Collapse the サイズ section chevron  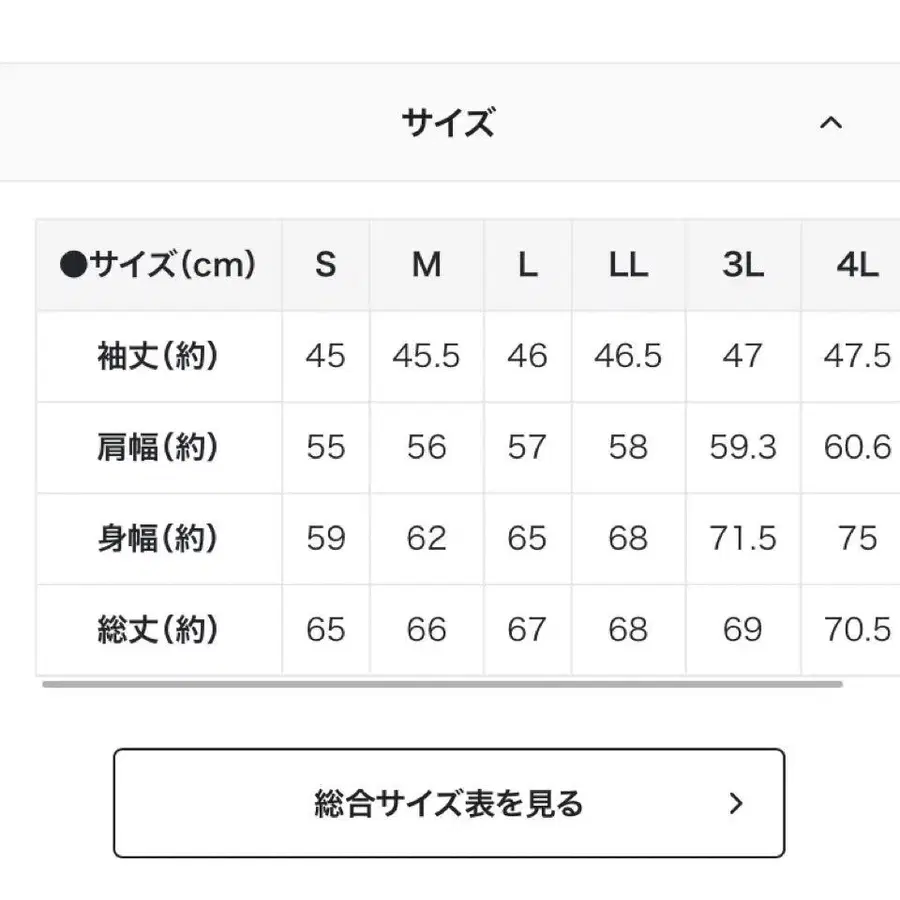(830, 123)
